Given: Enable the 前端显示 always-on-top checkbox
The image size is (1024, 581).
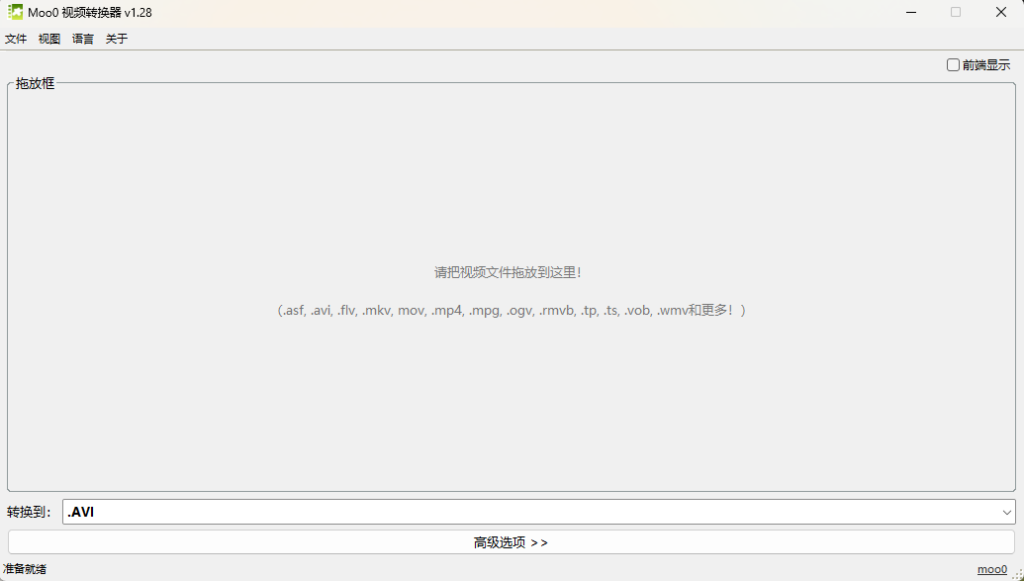Looking at the screenshot, I should 953,64.
